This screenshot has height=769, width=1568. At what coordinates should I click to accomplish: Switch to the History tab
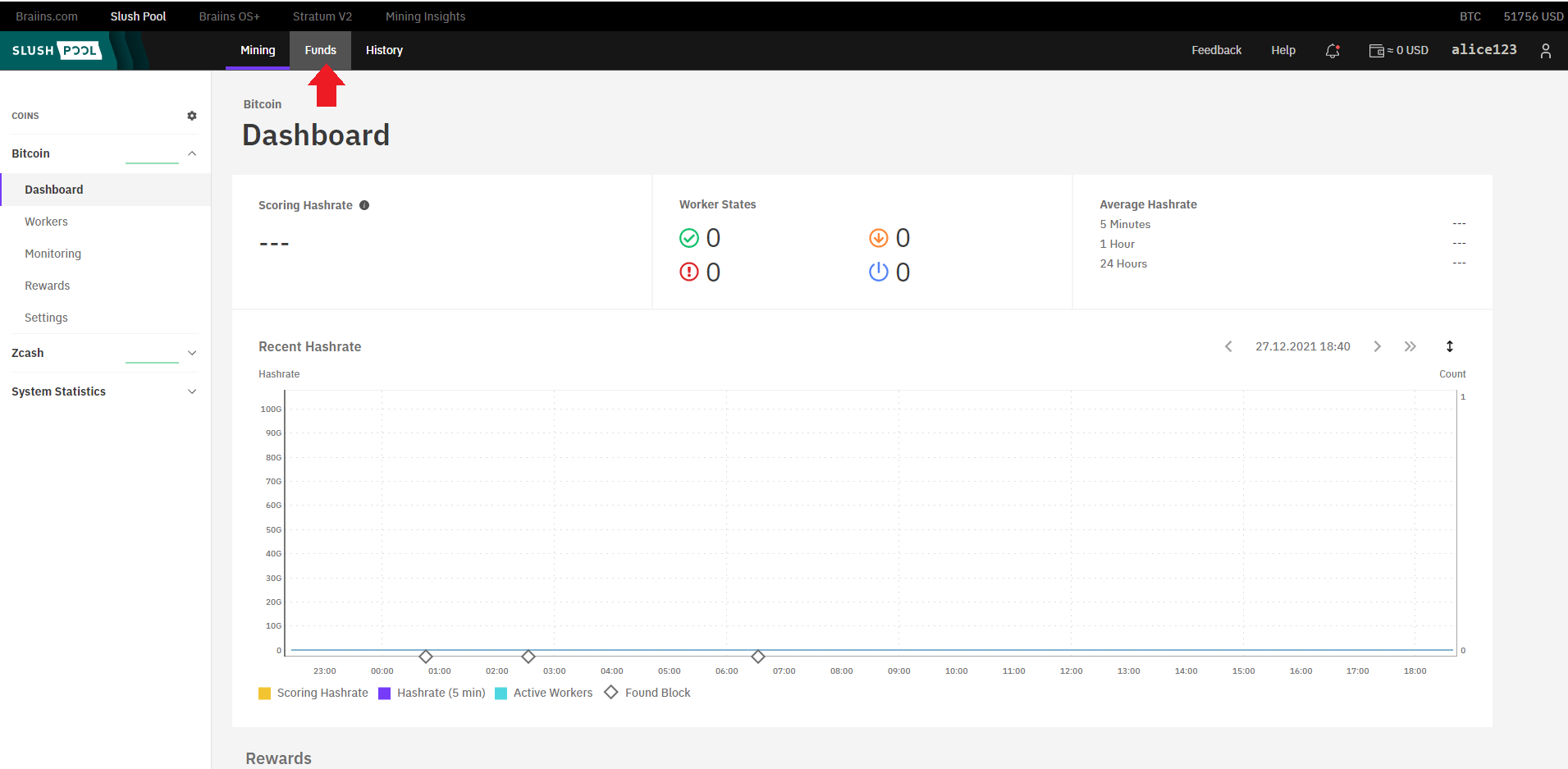click(384, 51)
